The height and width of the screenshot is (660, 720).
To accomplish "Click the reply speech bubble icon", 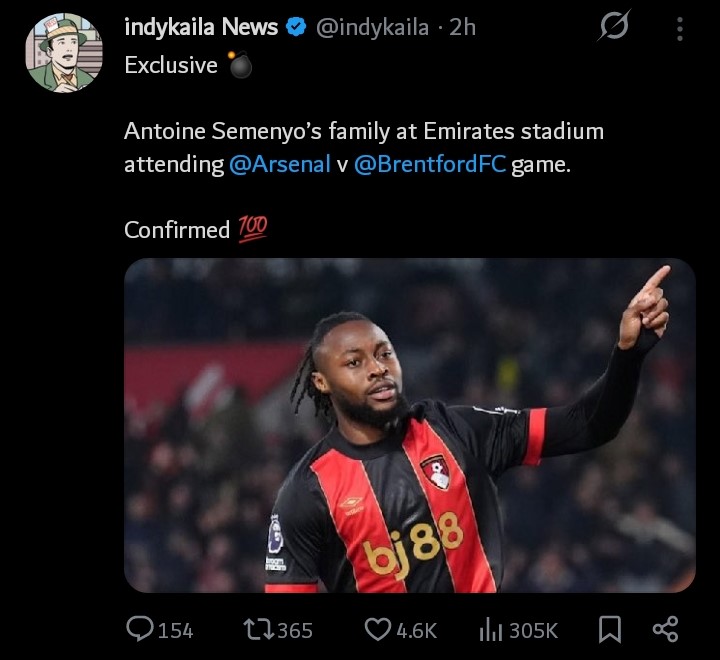I will 141,629.
